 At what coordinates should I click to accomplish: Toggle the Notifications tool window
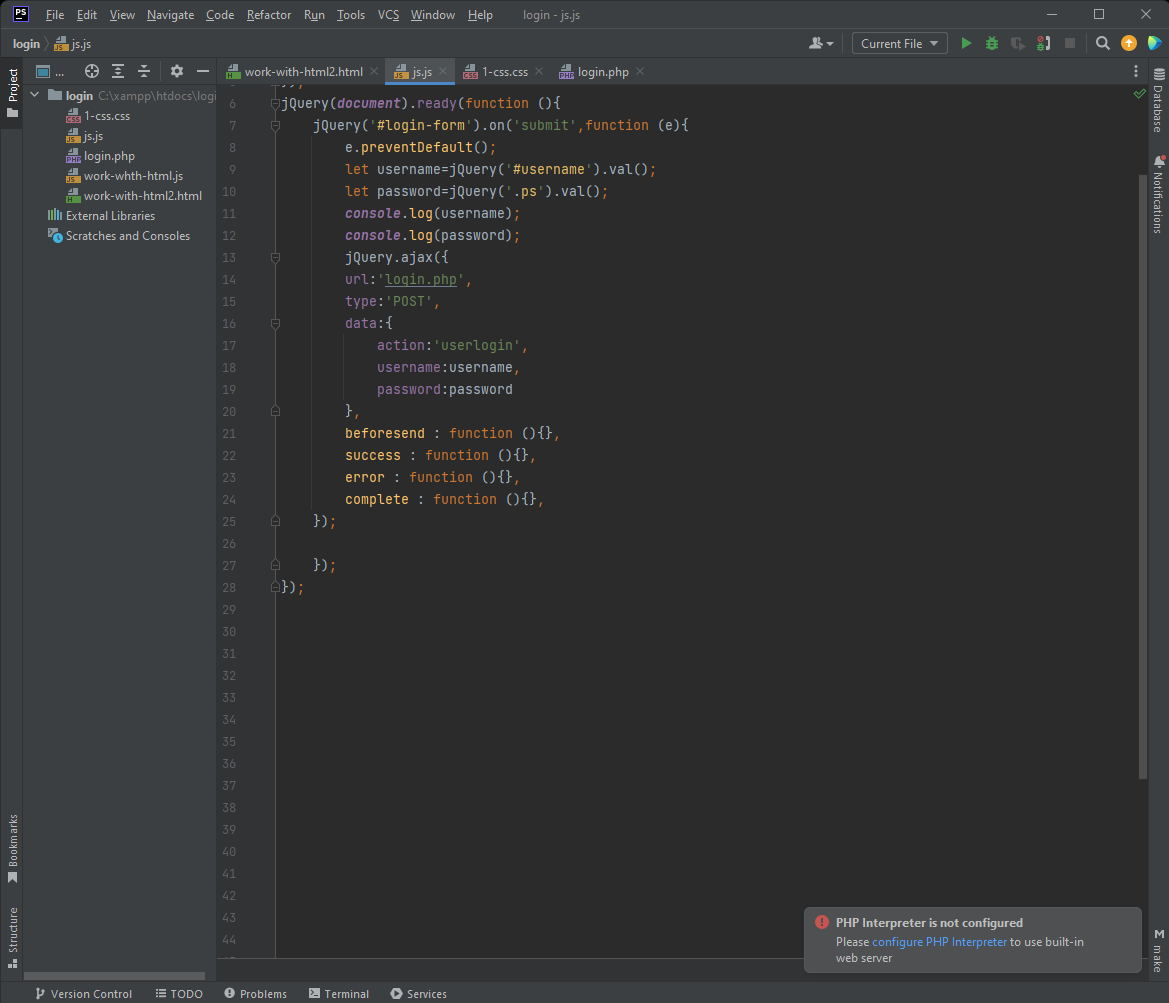tap(1158, 195)
